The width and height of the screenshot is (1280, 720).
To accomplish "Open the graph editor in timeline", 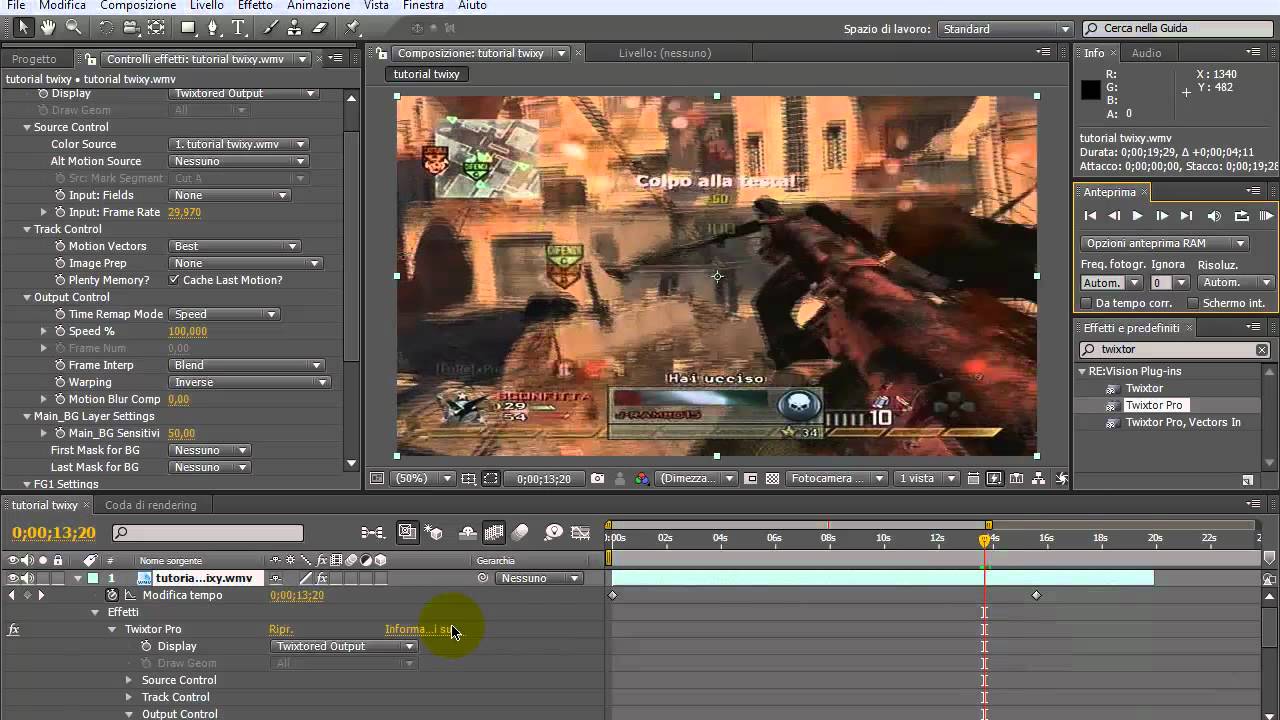I will (x=581, y=533).
